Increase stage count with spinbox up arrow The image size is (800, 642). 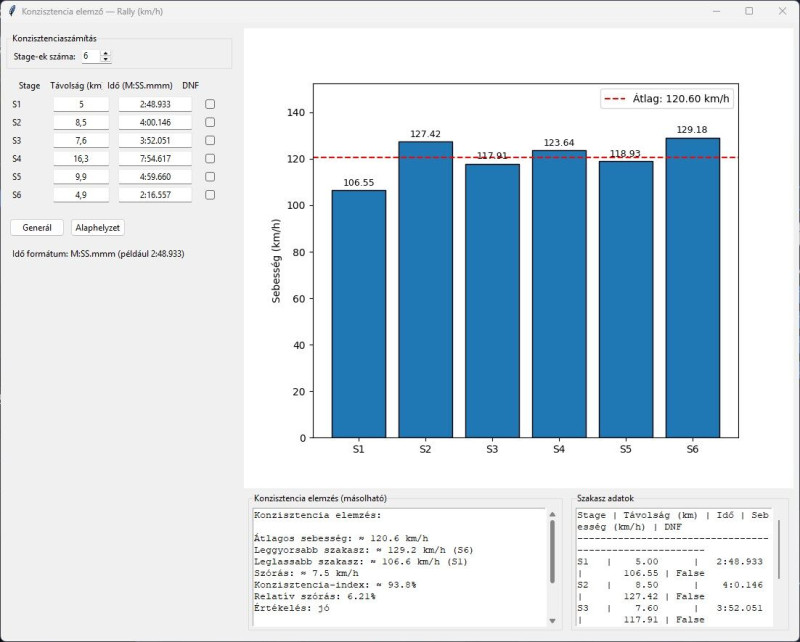pos(106,54)
